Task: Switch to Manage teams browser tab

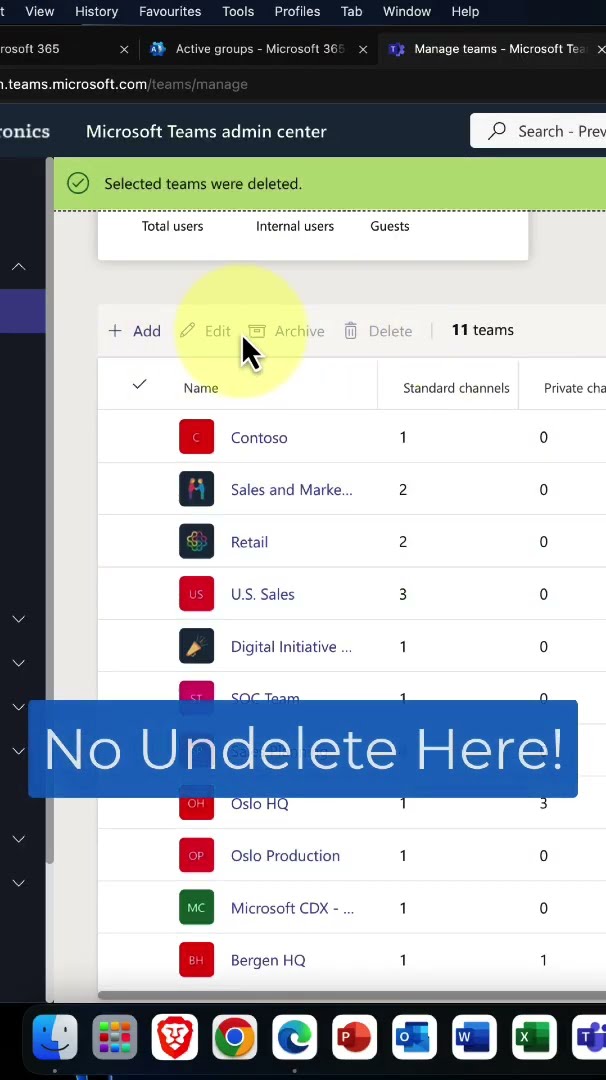Action: click(492, 49)
